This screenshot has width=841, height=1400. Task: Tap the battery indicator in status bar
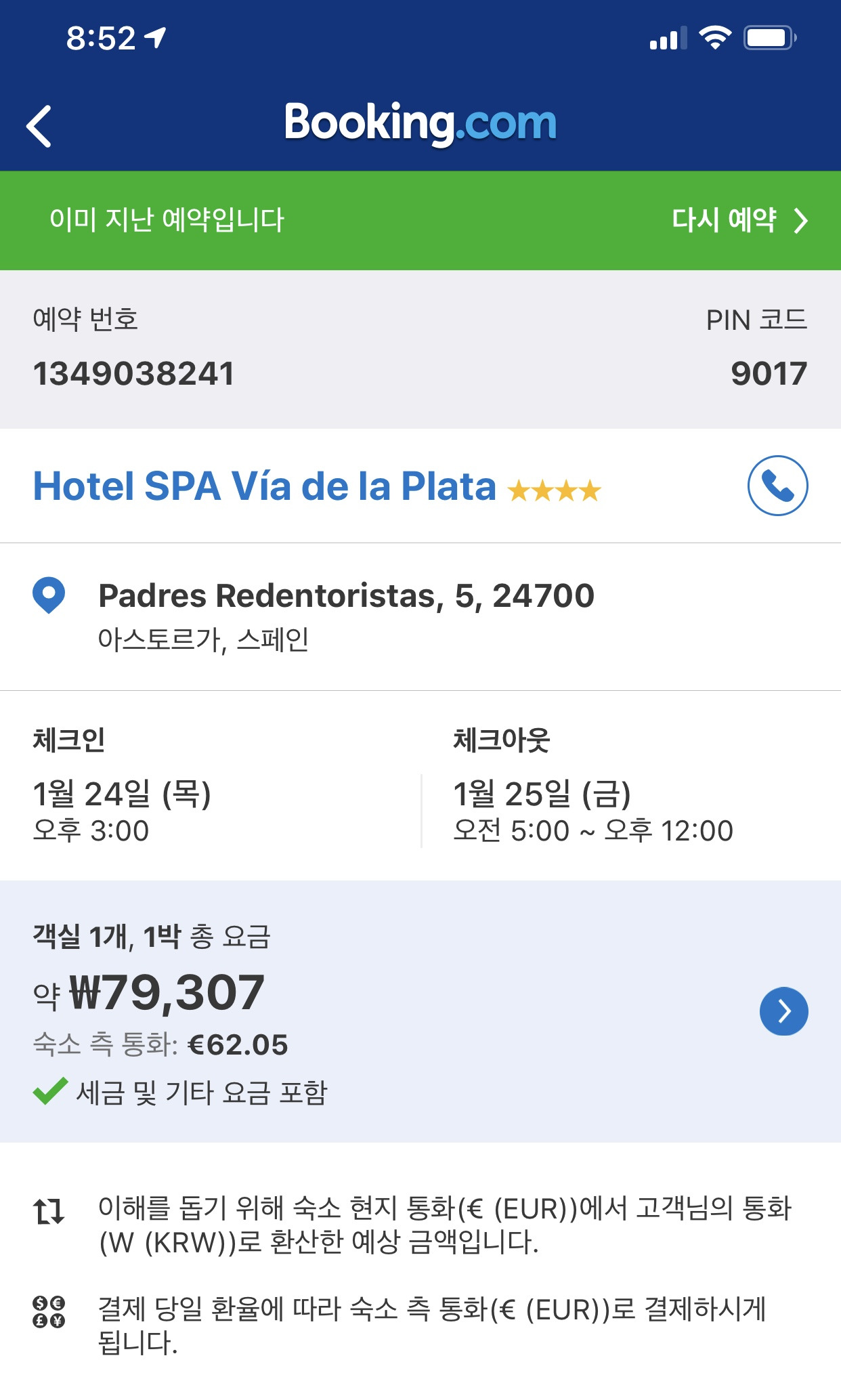click(770, 37)
